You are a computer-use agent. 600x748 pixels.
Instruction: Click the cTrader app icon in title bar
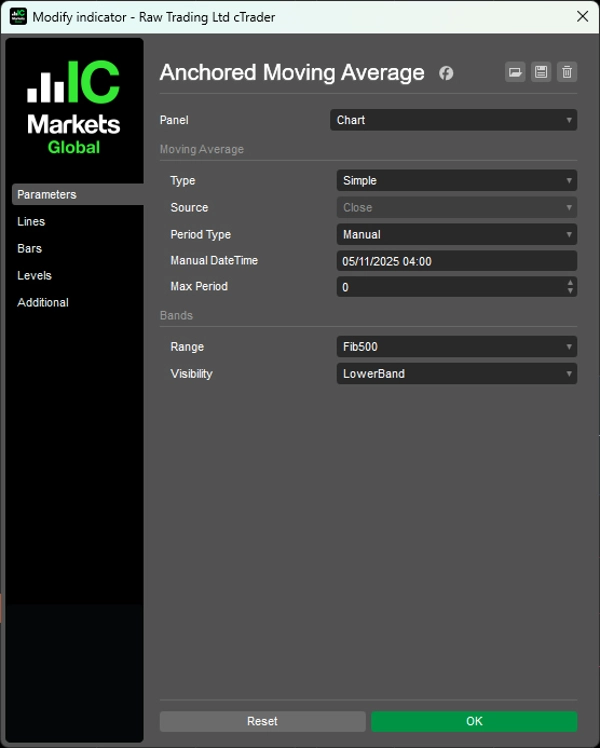coord(18,16)
